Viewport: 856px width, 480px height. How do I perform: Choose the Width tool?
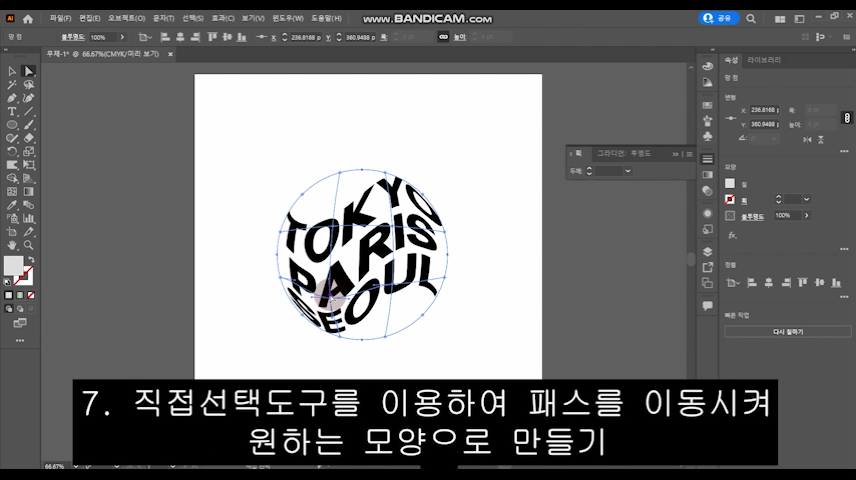[11, 165]
